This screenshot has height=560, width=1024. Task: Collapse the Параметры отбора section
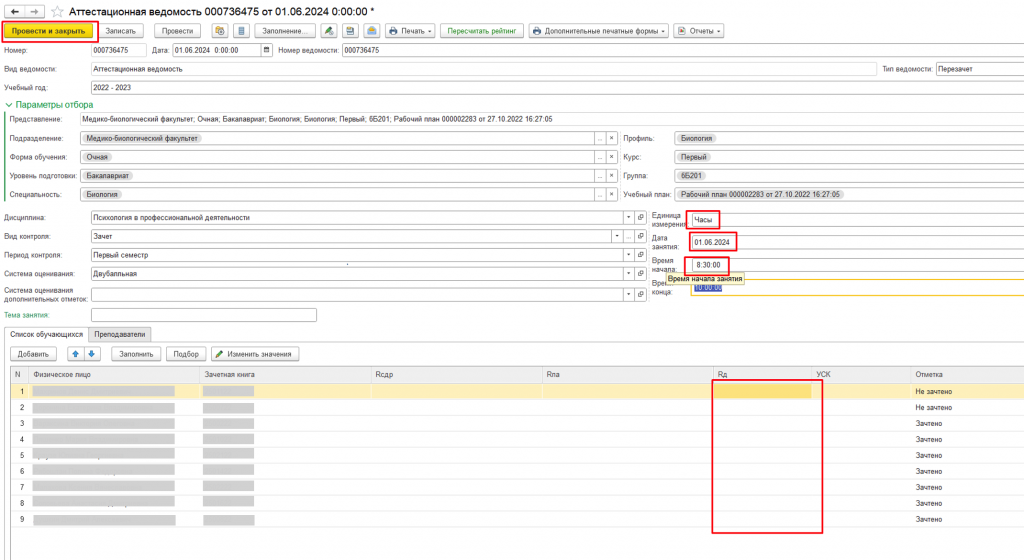(9, 104)
